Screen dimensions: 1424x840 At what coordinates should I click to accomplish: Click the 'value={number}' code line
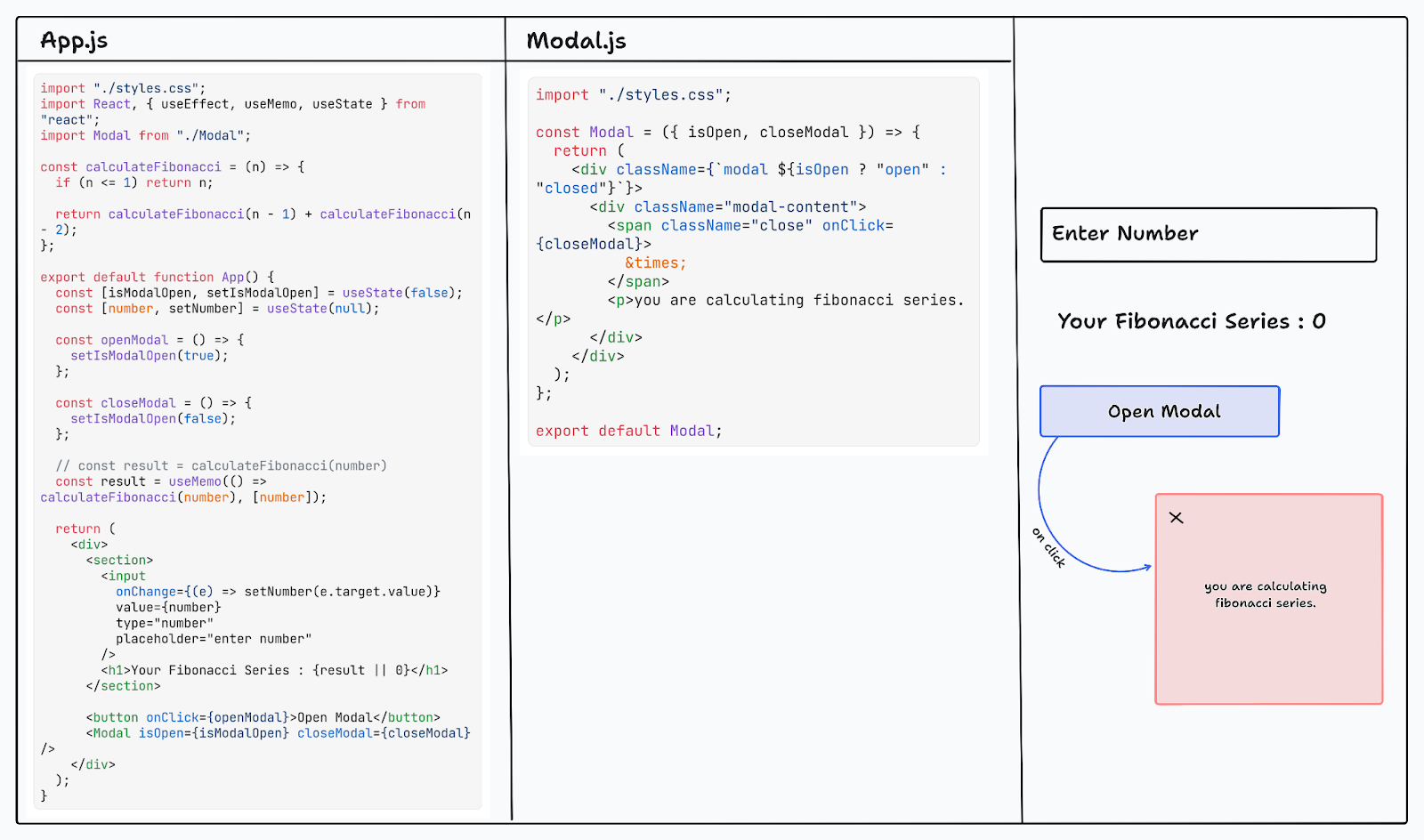[x=168, y=607]
